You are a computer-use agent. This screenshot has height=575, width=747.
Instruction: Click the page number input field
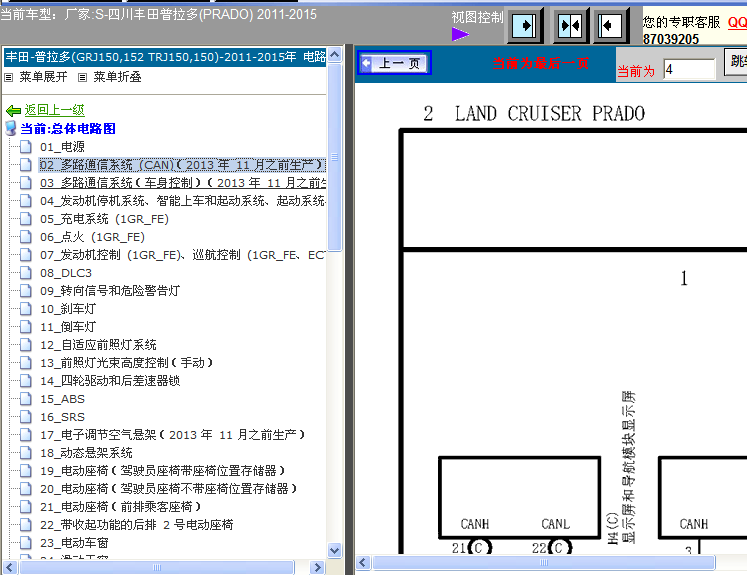689,70
